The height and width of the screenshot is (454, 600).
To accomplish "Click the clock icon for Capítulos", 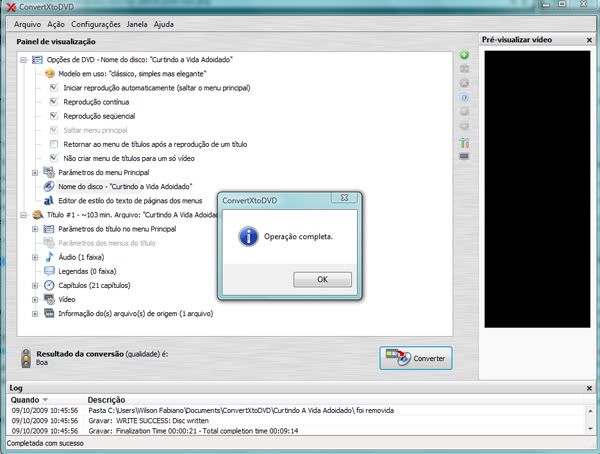I will [49, 285].
